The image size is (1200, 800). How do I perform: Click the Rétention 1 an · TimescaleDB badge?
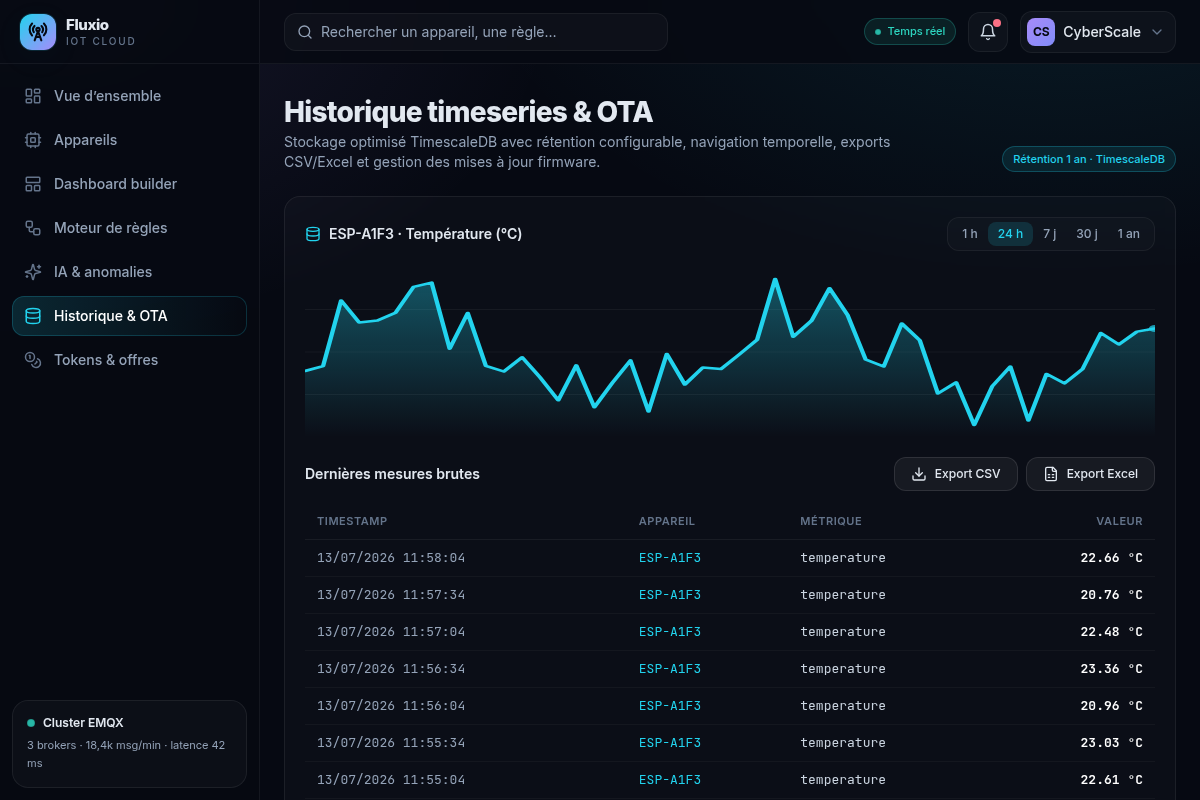click(x=1089, y=159)
